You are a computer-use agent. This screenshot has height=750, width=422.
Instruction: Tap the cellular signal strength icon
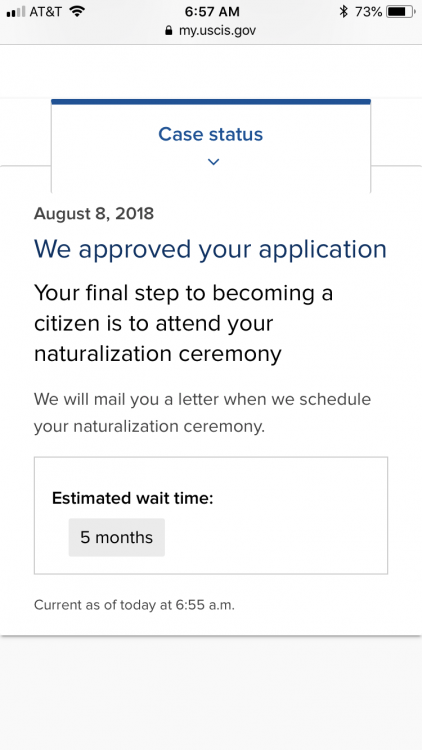tap(16, 11)
